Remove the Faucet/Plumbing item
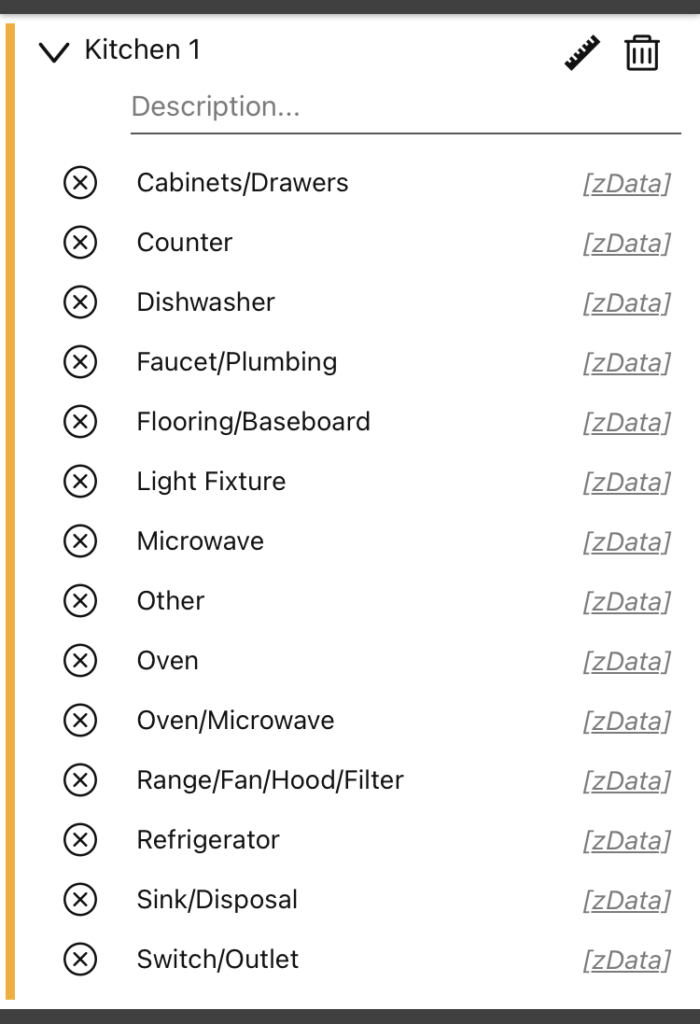 coord(80,362)
